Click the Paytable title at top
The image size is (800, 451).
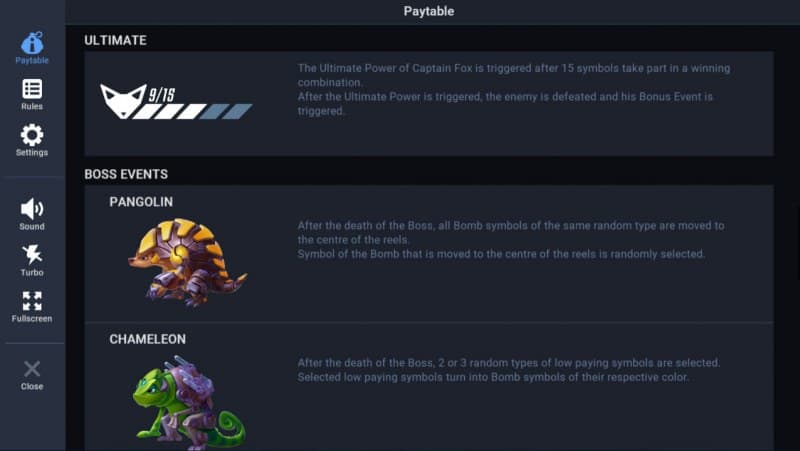[429, 11]
